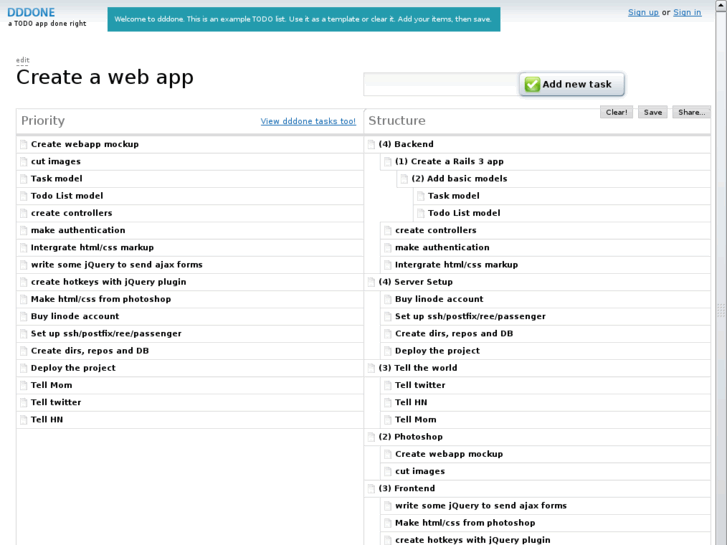Click the page icon beside Create a Rails 3 app
Image resolution: width=727 pixels, height=545 pixels.
(388, 162)
